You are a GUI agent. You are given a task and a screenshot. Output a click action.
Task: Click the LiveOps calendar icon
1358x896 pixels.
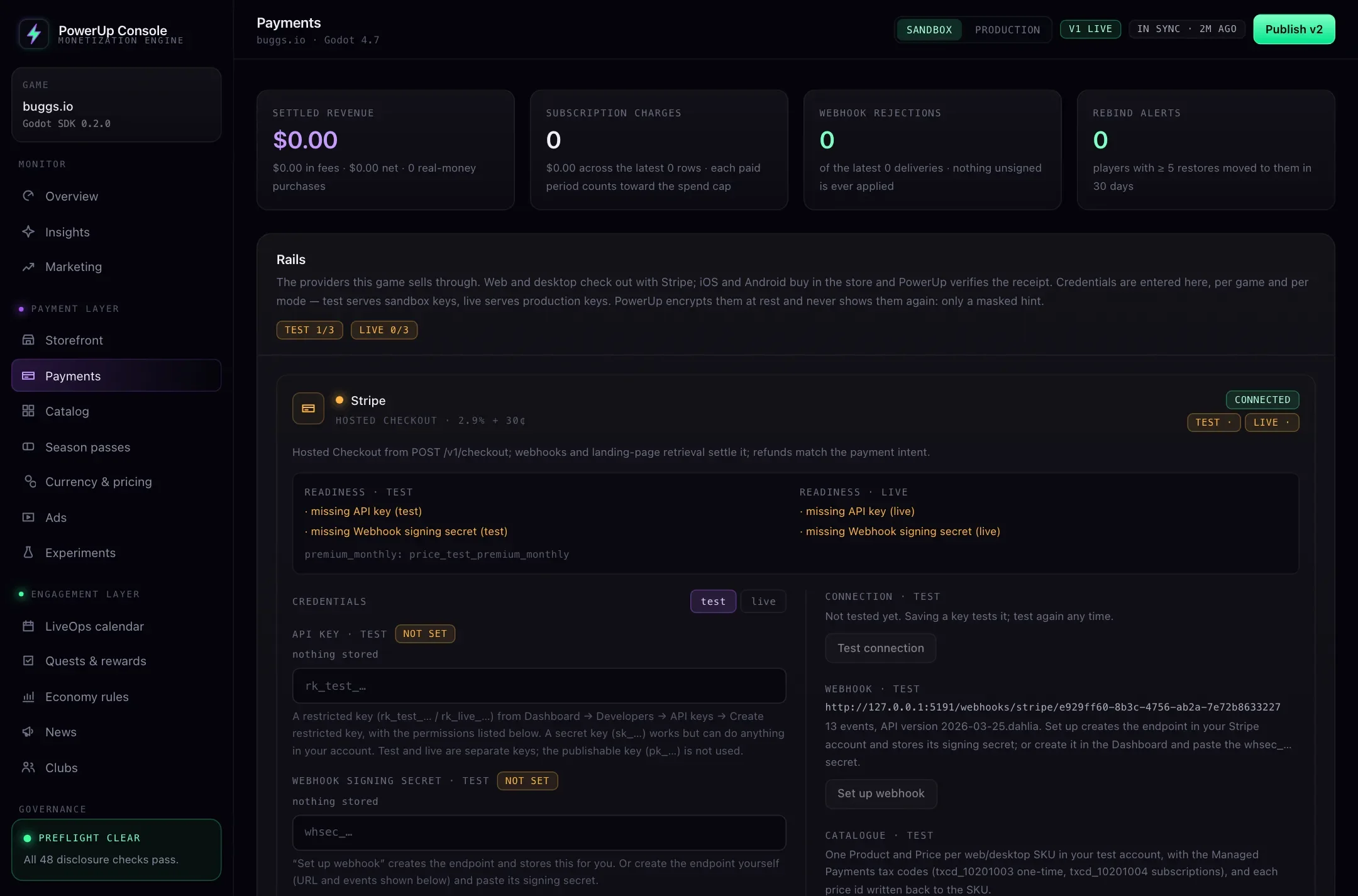[28, 626]
